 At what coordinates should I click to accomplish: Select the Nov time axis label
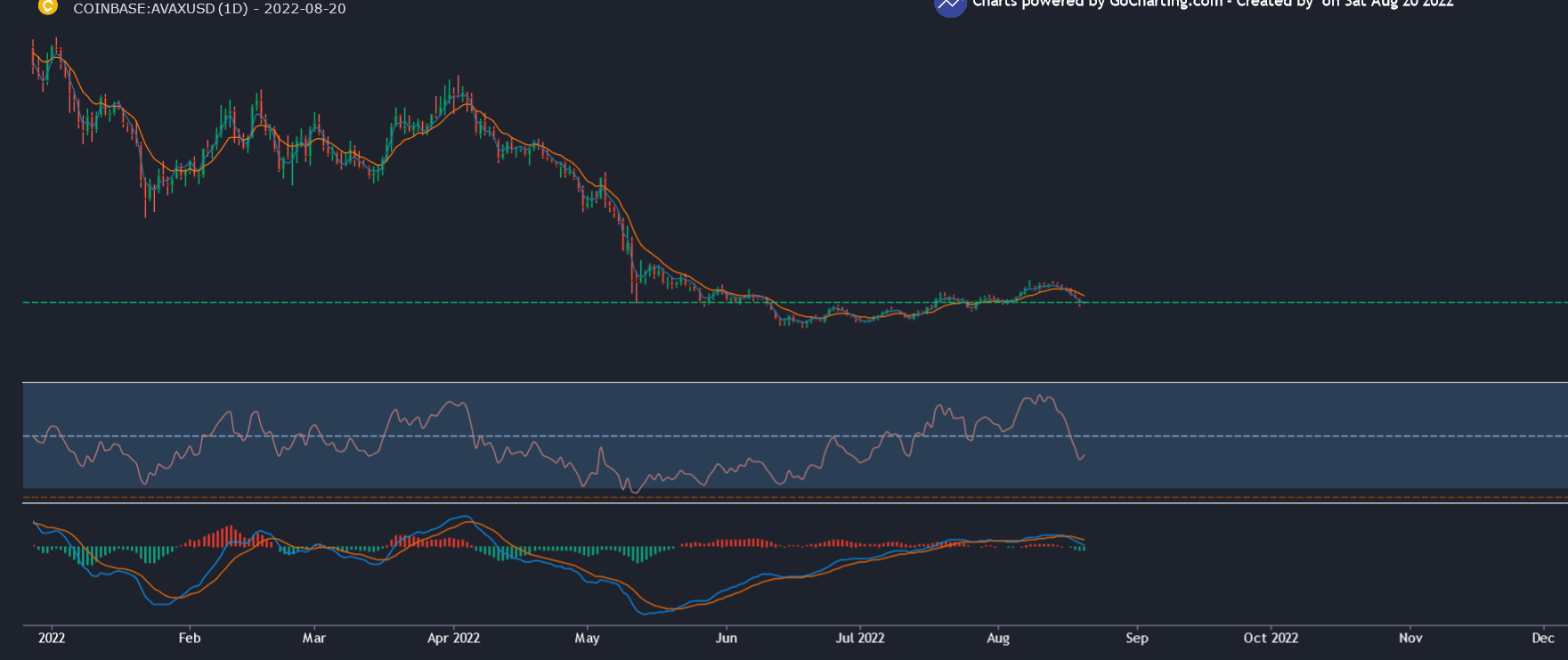1410,638
